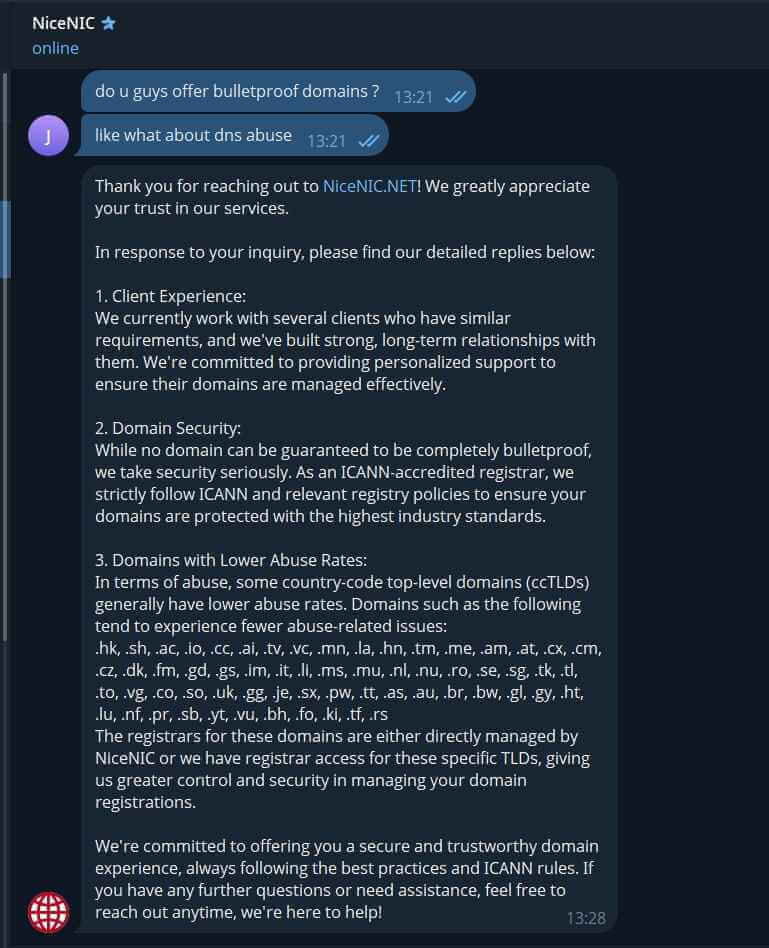Image resolution: width=769 pixels, height=948 pixels.
Task: Click the 13:21 timestamp on bulletproof message
Action: click(413, 96)
